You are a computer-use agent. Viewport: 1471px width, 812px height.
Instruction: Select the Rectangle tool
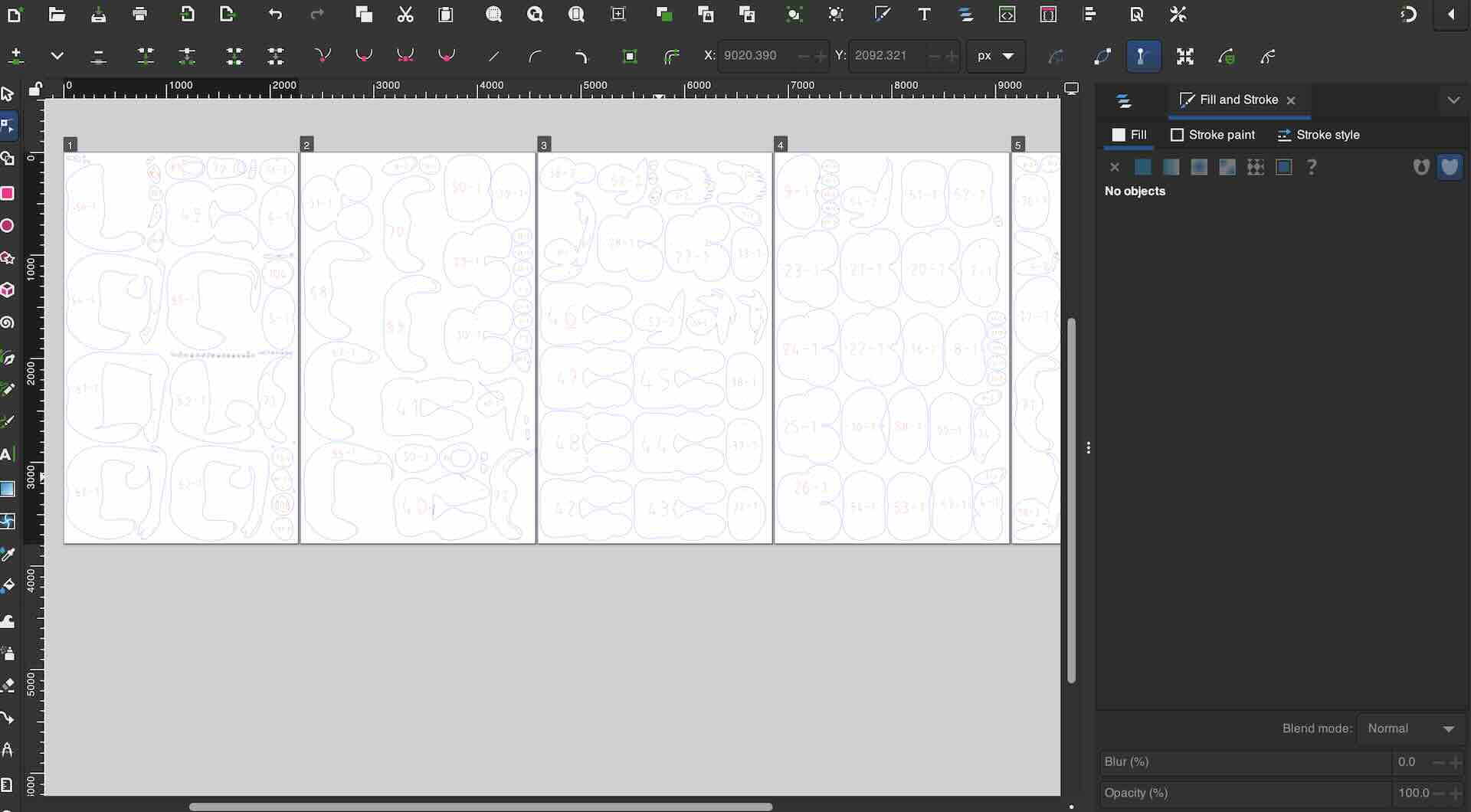coord(8,194)
